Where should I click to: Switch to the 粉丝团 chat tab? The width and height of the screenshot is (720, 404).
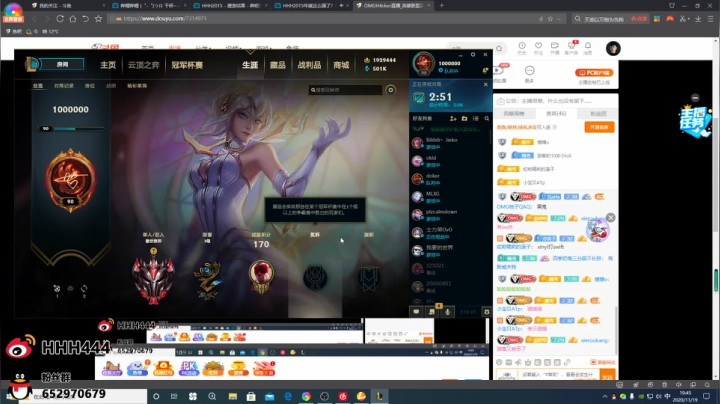coord(598,113)
